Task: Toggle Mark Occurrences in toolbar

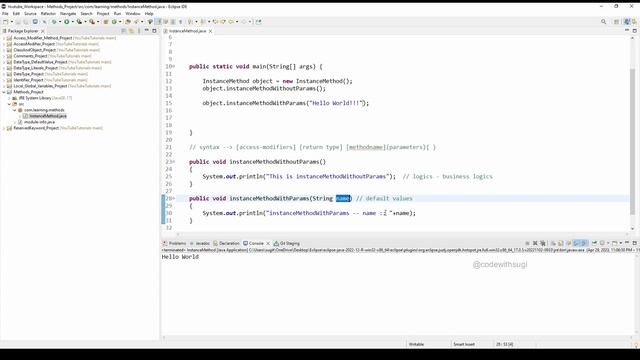Action: click(158, 22)
